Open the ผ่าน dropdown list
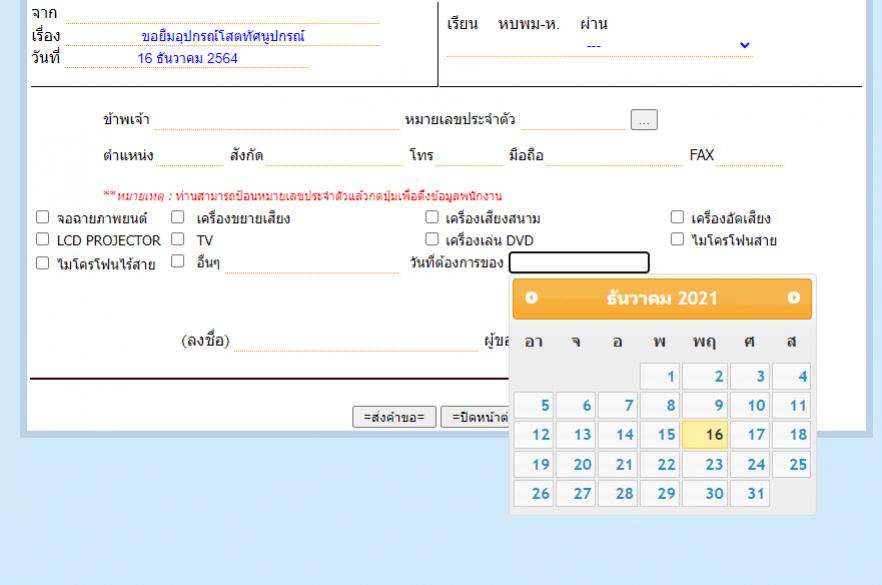Screen dimensions: 882x585 pyautogui.click(x=600, y=46)
